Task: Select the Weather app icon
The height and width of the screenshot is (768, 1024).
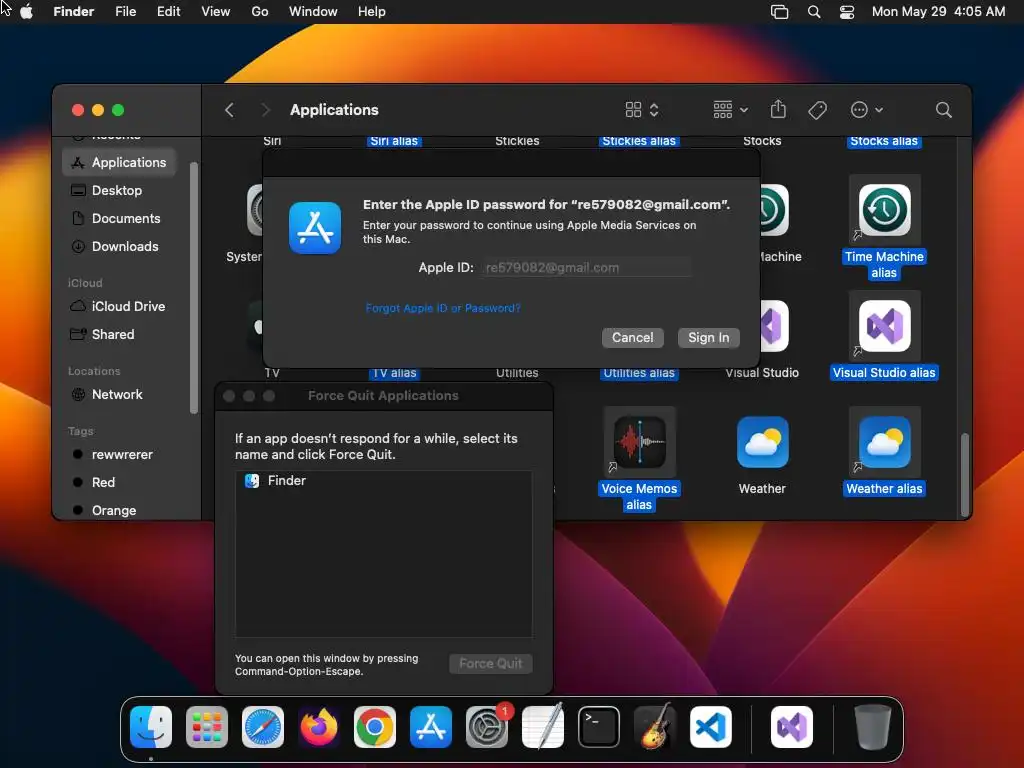Action: pos(762,442)
